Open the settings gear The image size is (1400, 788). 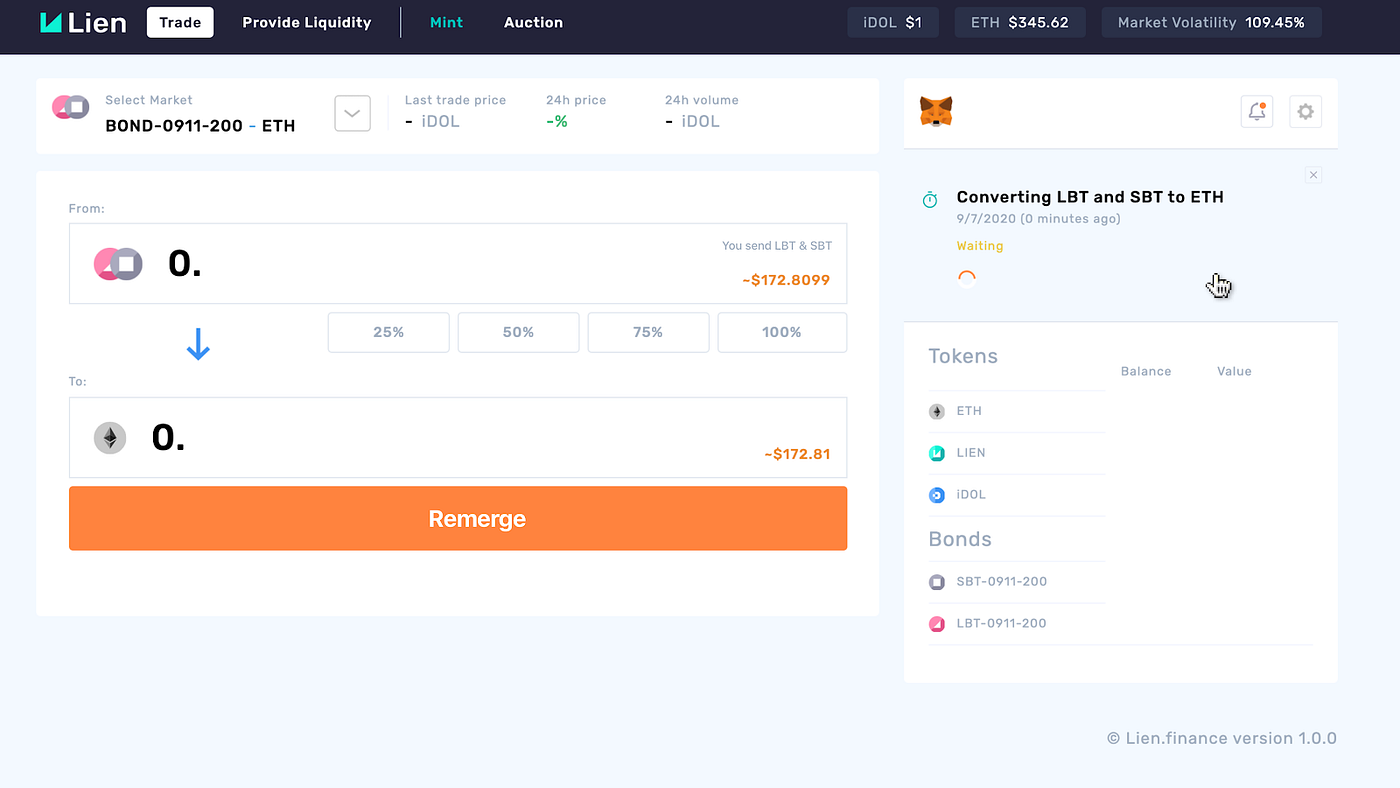click(x=1305, y=111)
